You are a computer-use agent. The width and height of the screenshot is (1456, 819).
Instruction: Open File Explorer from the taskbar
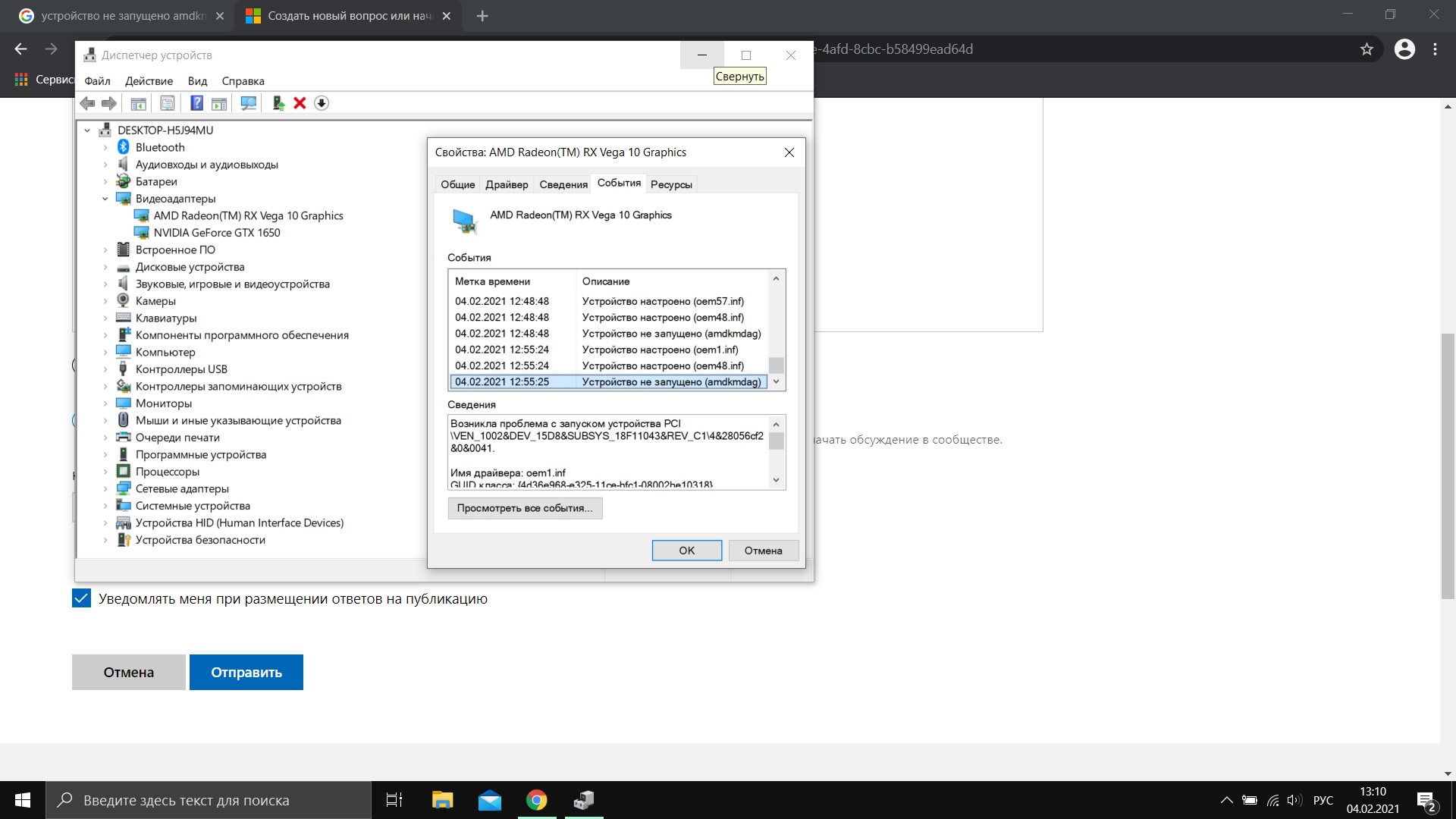tap(442, 800)
